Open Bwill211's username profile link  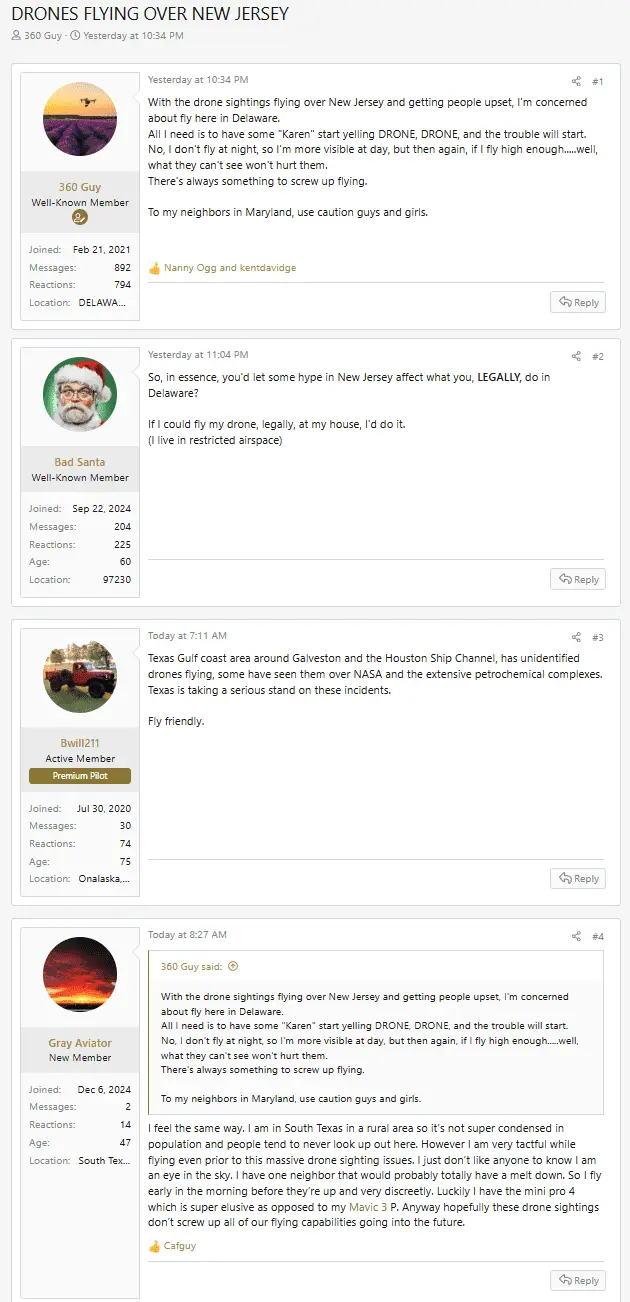tap(80, 743)
